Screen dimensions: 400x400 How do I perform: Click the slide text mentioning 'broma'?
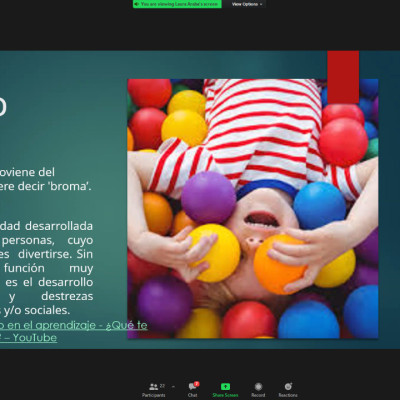[x=46, y=186]
